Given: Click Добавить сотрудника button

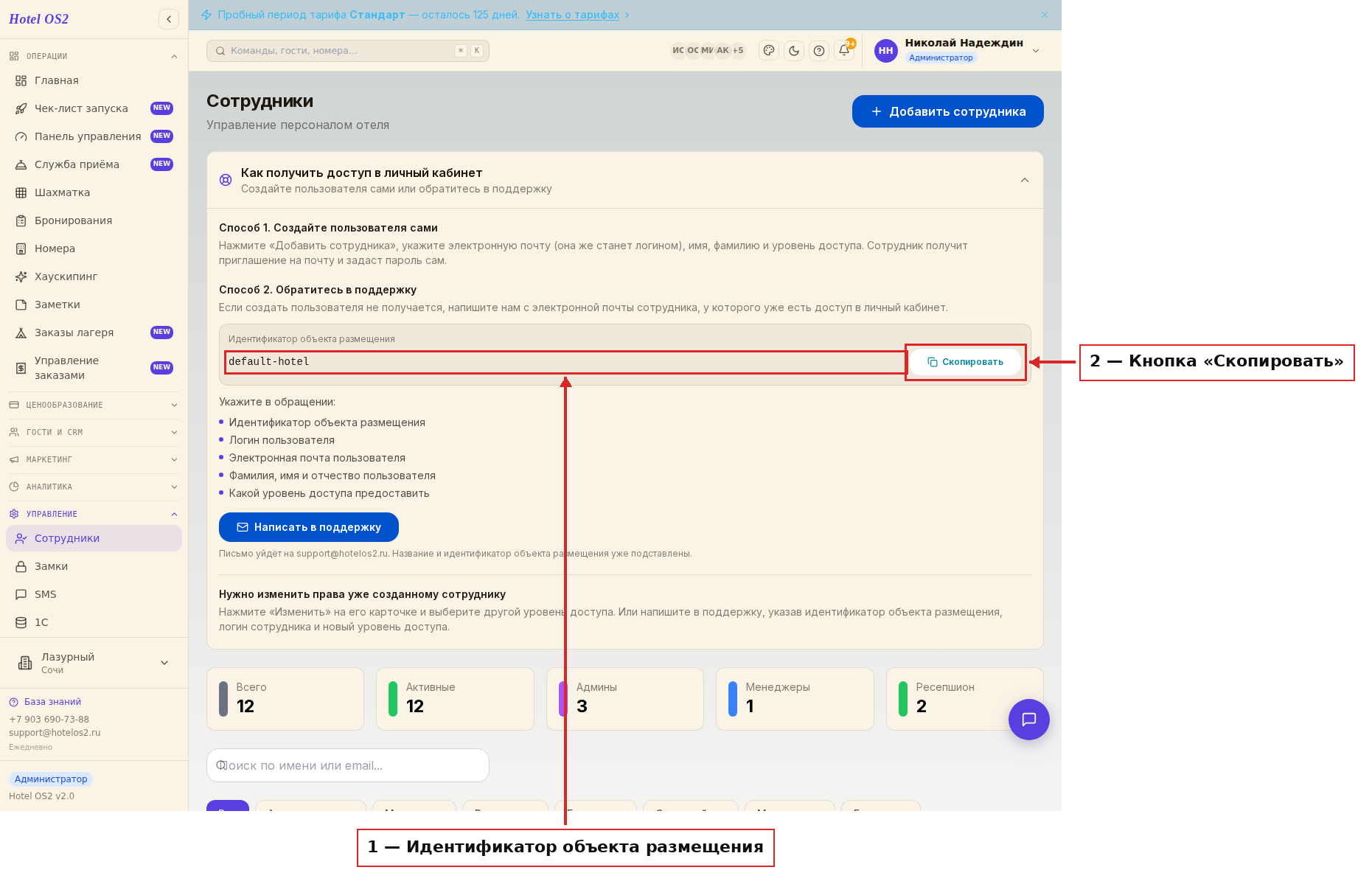Looking at the screenshot, I should tap(947, 111).
